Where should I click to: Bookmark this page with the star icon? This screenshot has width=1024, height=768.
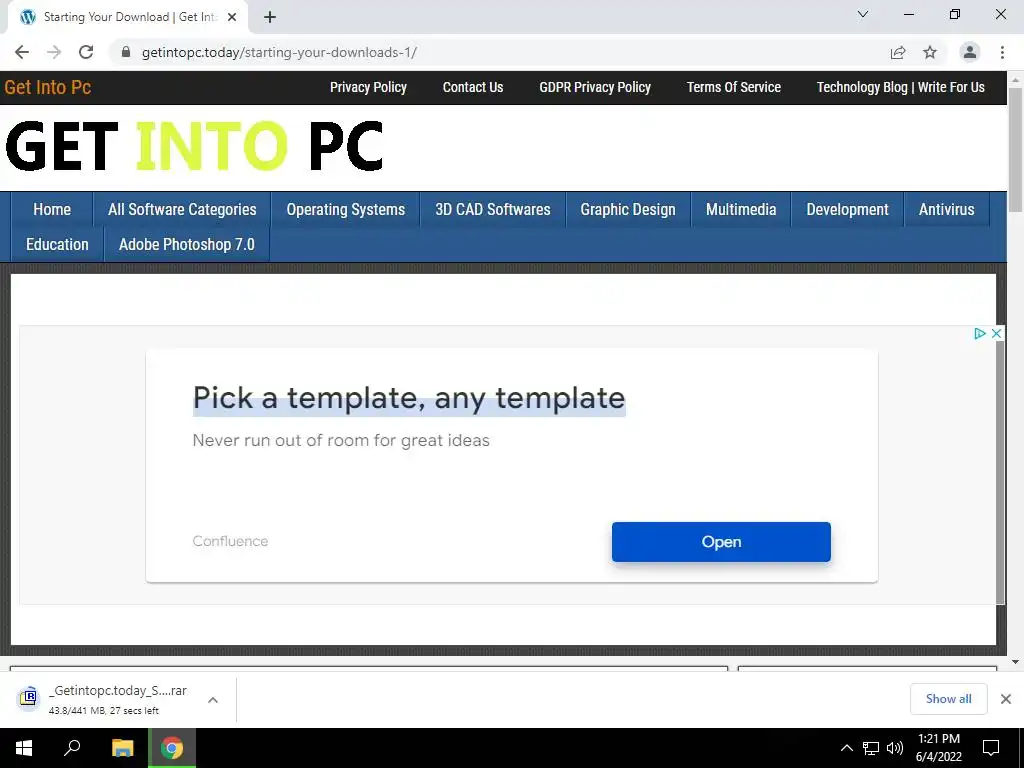(930, 52)
